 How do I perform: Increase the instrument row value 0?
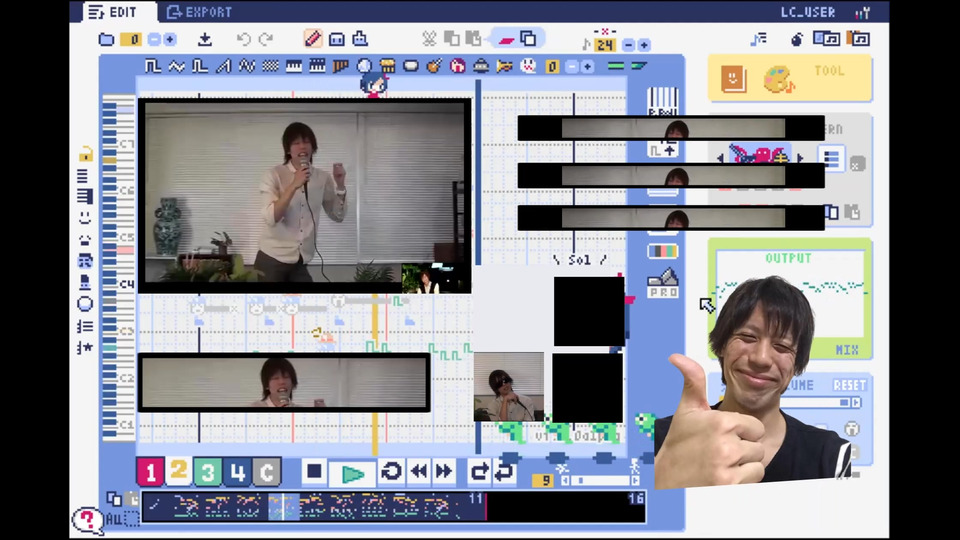pyautogui.click(x=587, y=66)
